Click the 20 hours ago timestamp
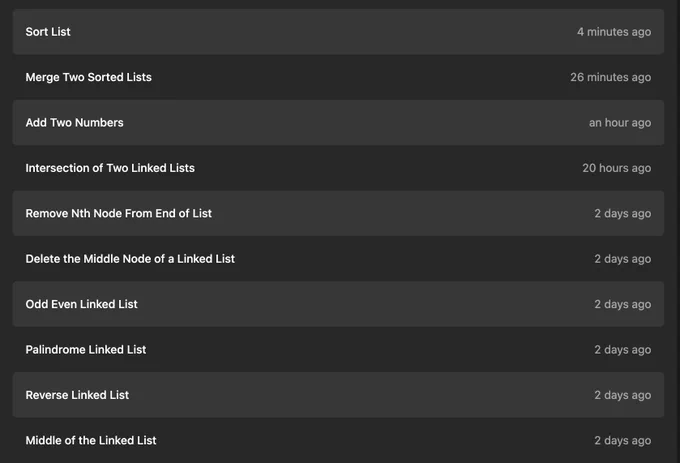This screenshot has height=463, width=680. pos(616,168)
